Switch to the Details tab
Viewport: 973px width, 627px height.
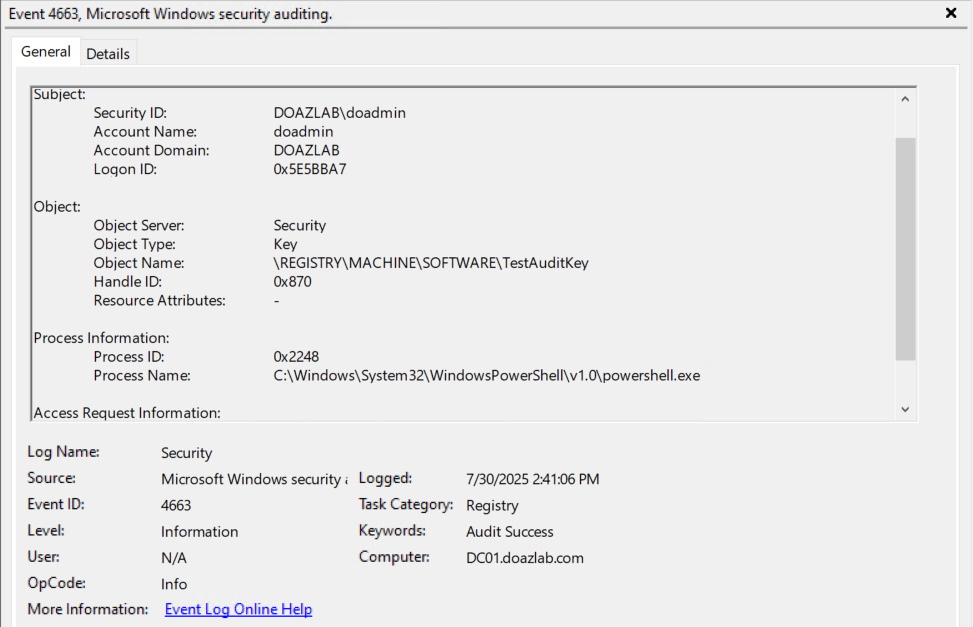[108, 54]
